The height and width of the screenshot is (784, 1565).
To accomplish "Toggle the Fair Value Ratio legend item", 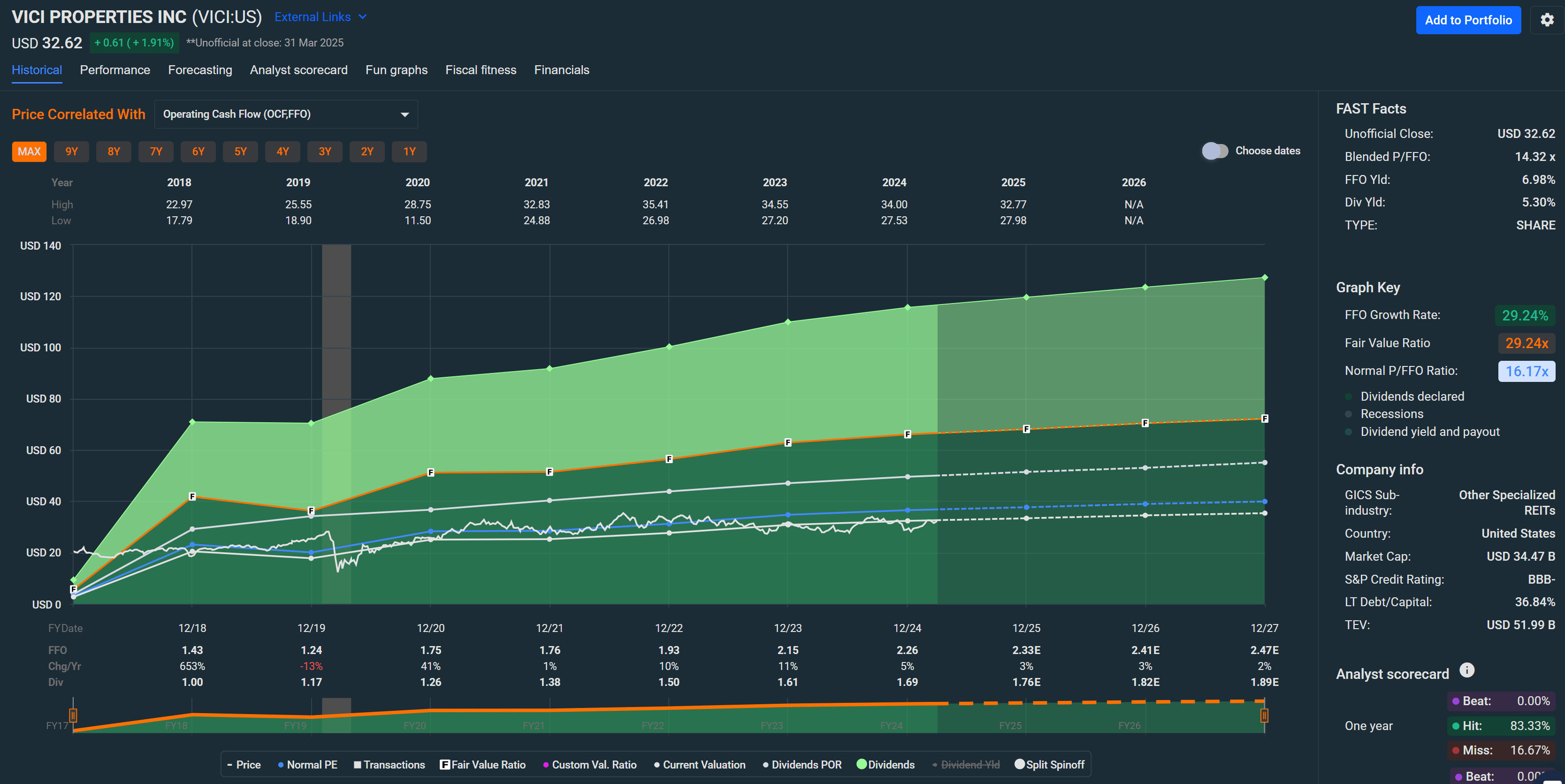I will pos(483,765).
